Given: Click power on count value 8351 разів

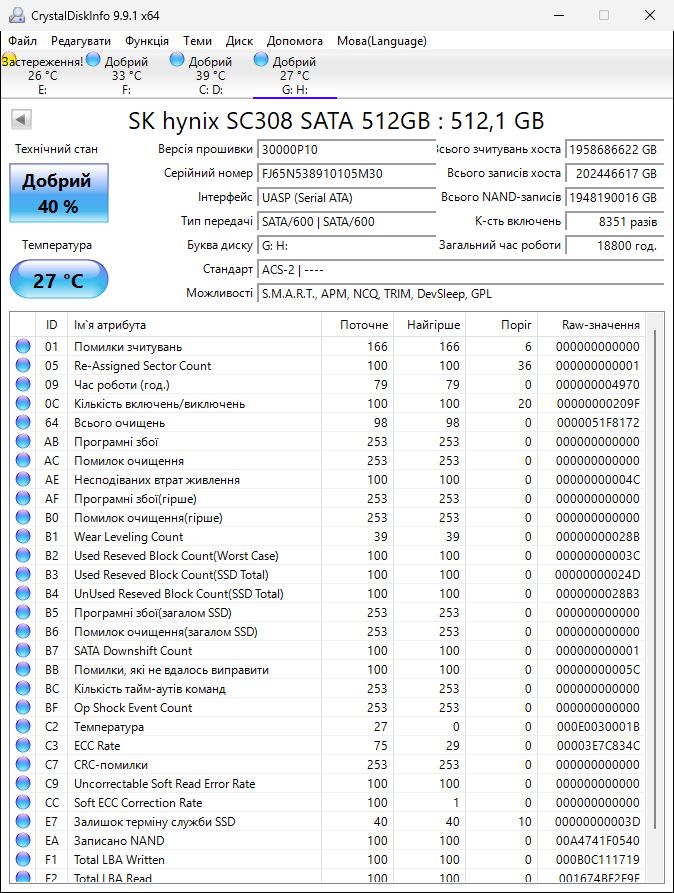Looking at the screenshot, I should (x=614, y=222).
